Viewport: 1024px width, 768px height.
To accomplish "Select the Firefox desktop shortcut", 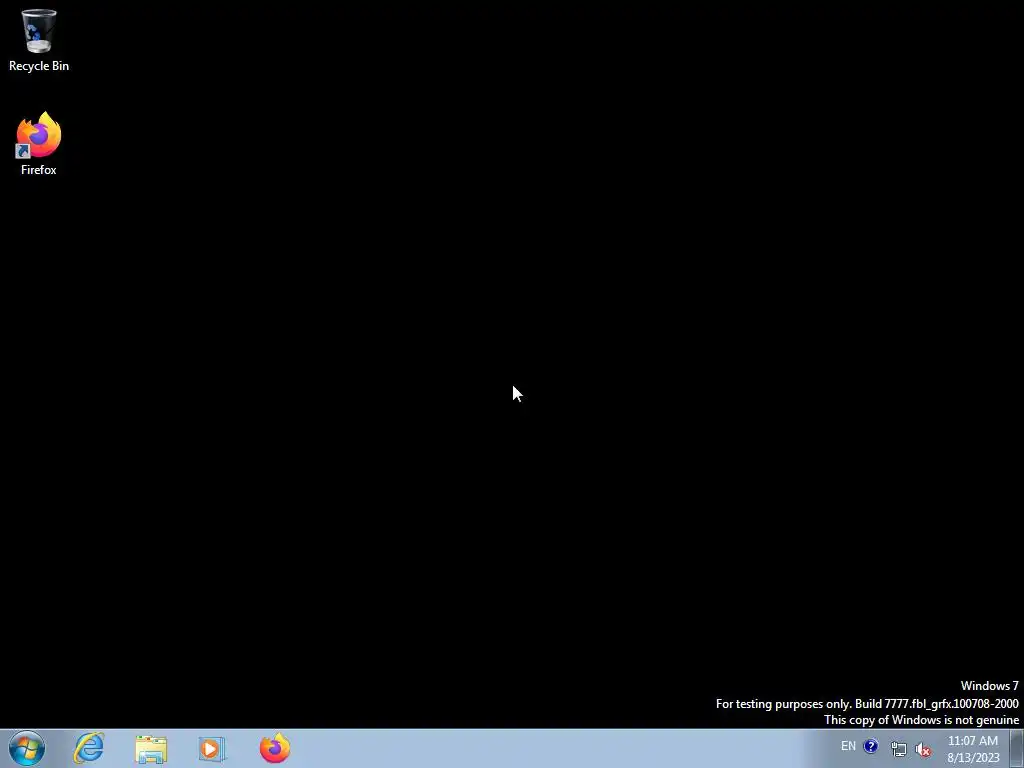I will coord(39,143).
